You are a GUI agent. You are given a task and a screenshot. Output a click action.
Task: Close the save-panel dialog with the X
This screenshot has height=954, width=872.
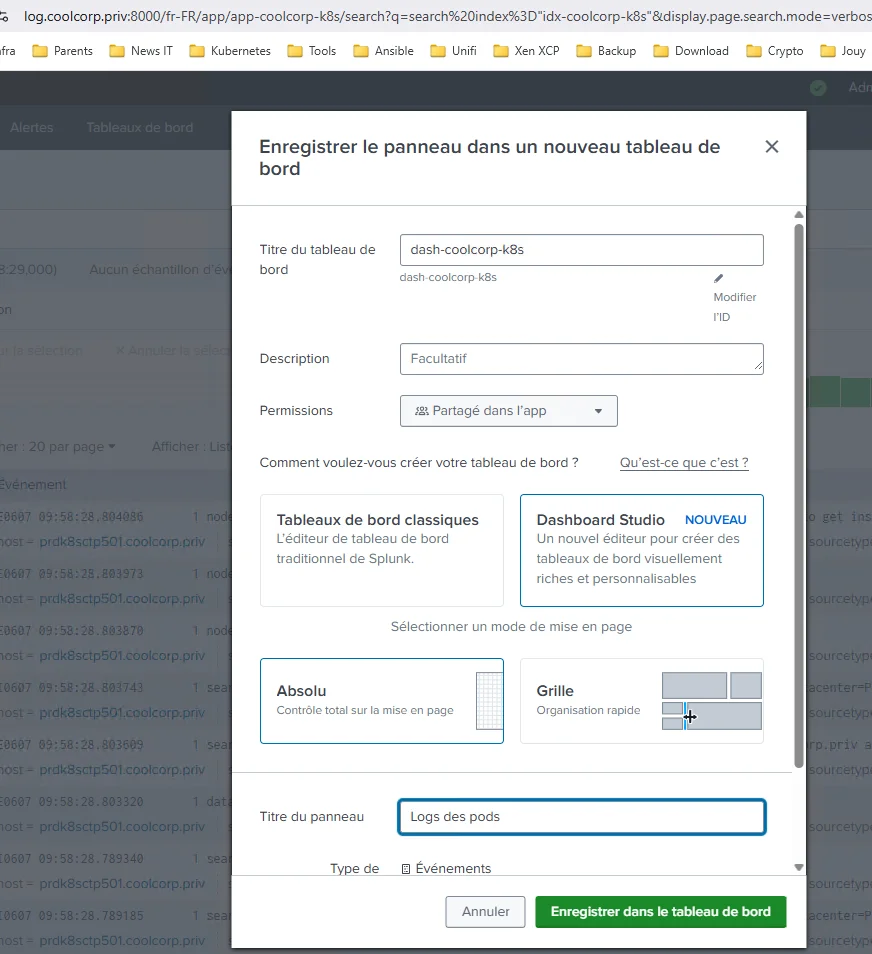pyautogui.click(x=772, y=147)
